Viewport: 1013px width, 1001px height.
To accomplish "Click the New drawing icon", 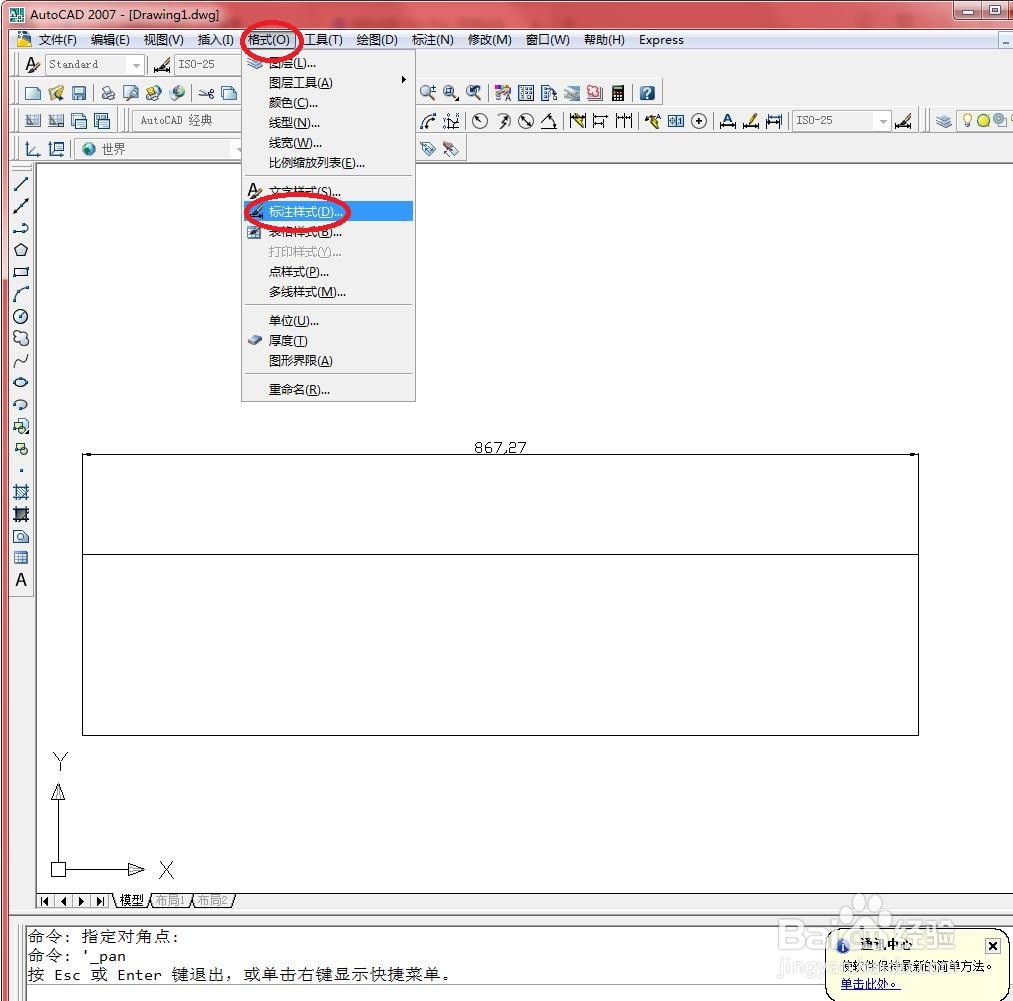I will [x=33, y=93].
